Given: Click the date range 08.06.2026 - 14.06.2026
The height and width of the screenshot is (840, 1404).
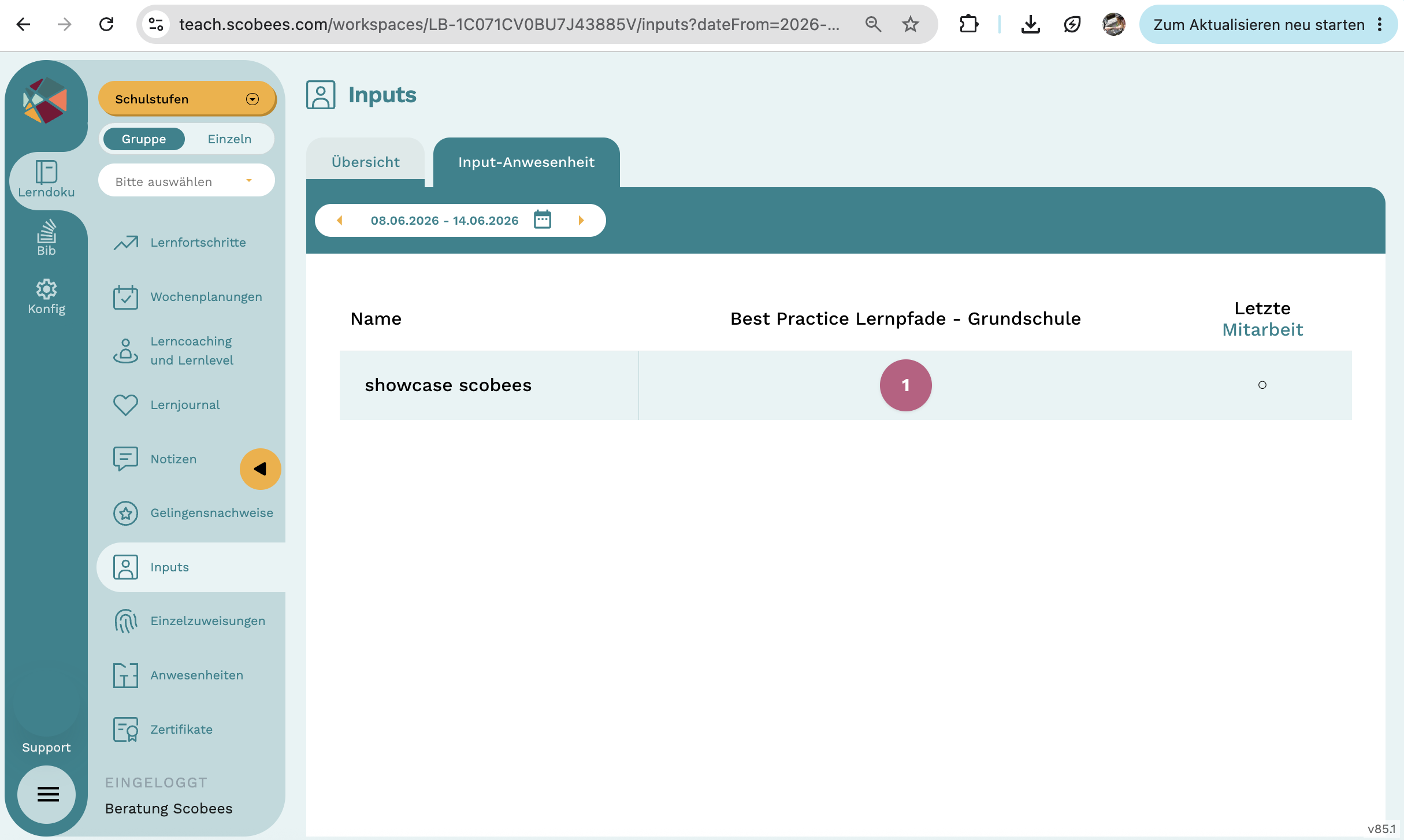Looking at the screenshot, I should pyautogui.click(x=445, y=221).
